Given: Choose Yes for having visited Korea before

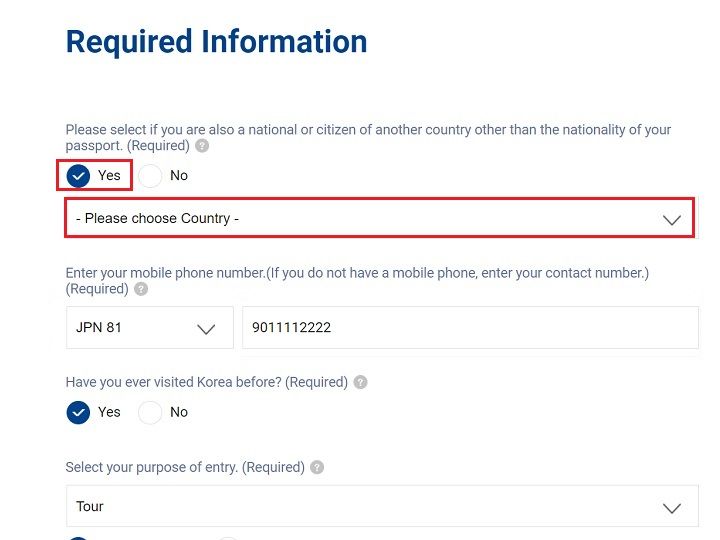Looking at the screenshot, I should 79,412.
